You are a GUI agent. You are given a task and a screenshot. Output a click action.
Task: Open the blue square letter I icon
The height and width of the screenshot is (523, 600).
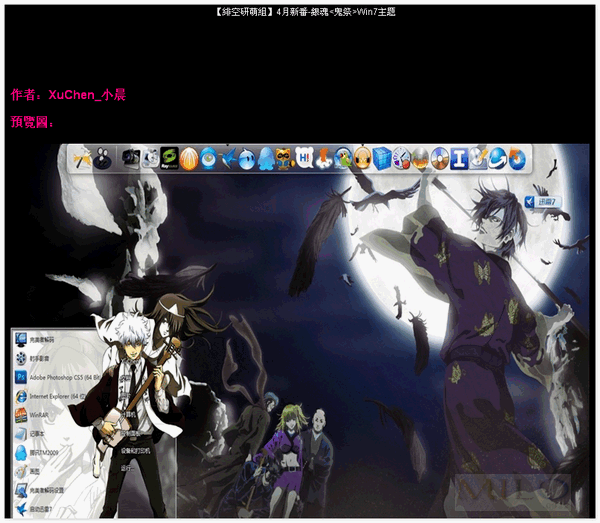click(x=459, y=158)
